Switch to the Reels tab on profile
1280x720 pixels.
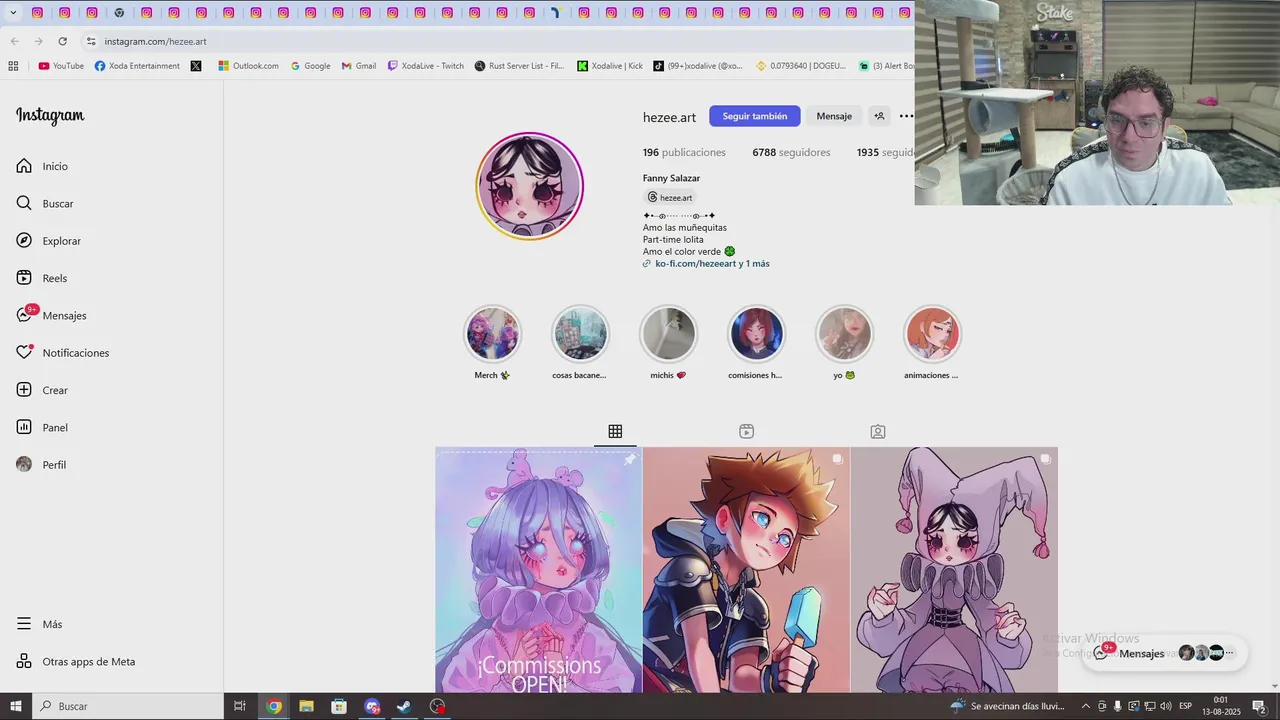(746, 432)
